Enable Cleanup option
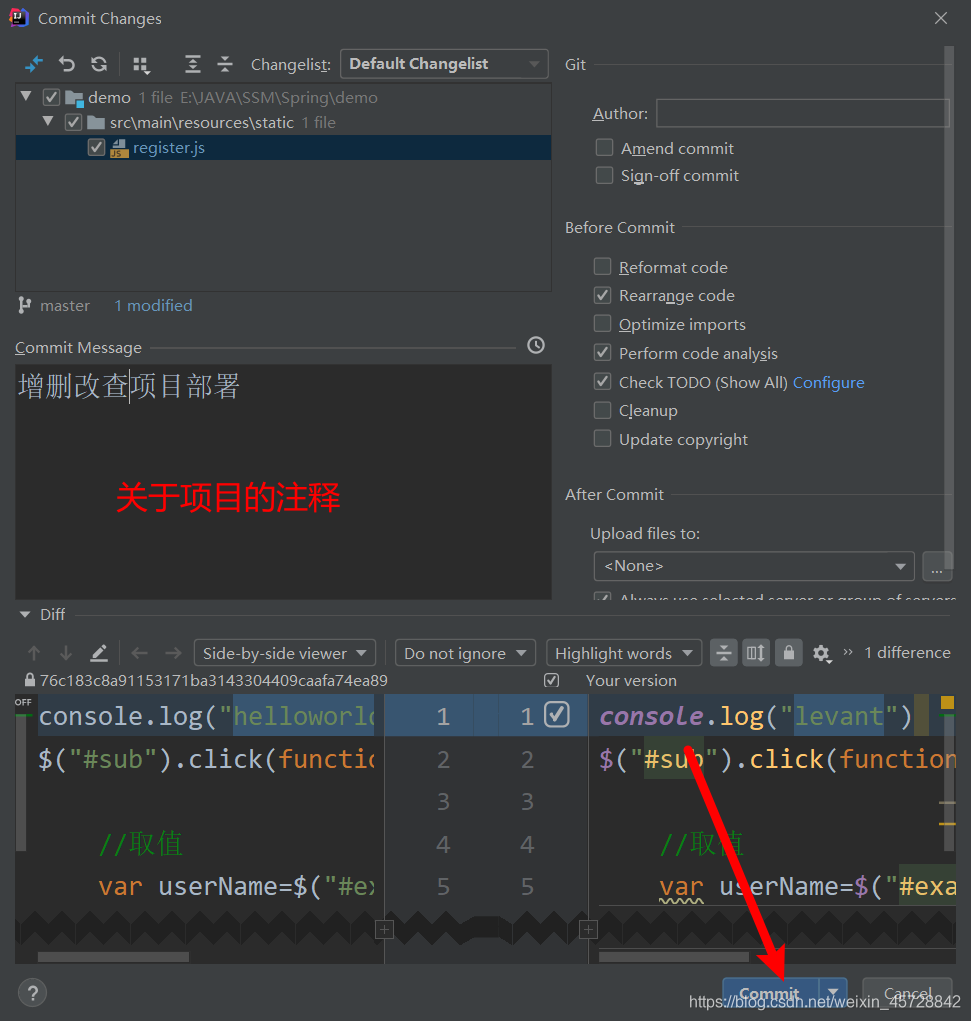 coord(602,410)
